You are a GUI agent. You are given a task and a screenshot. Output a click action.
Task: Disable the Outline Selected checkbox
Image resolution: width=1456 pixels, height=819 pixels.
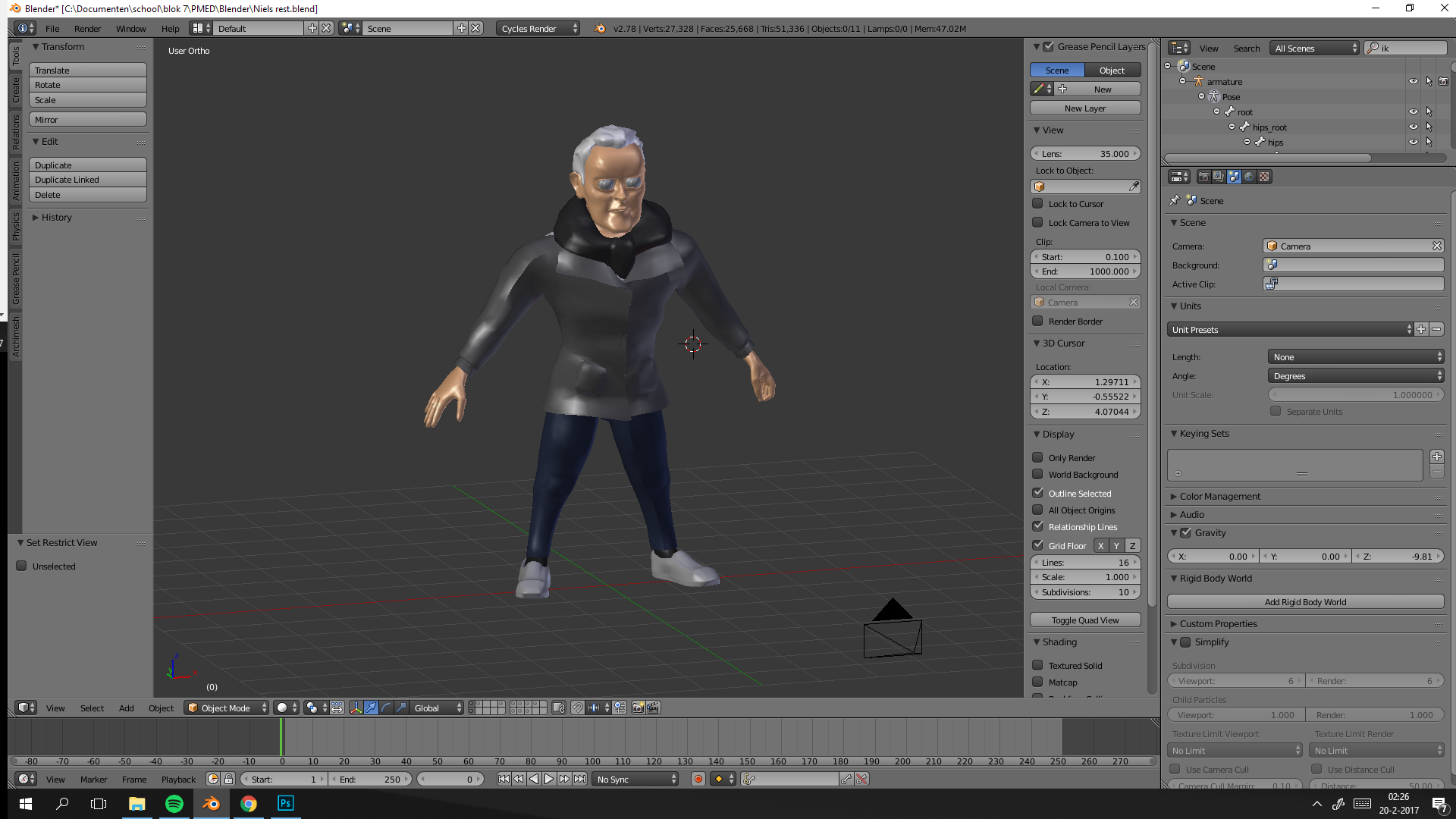point(1037,493)
